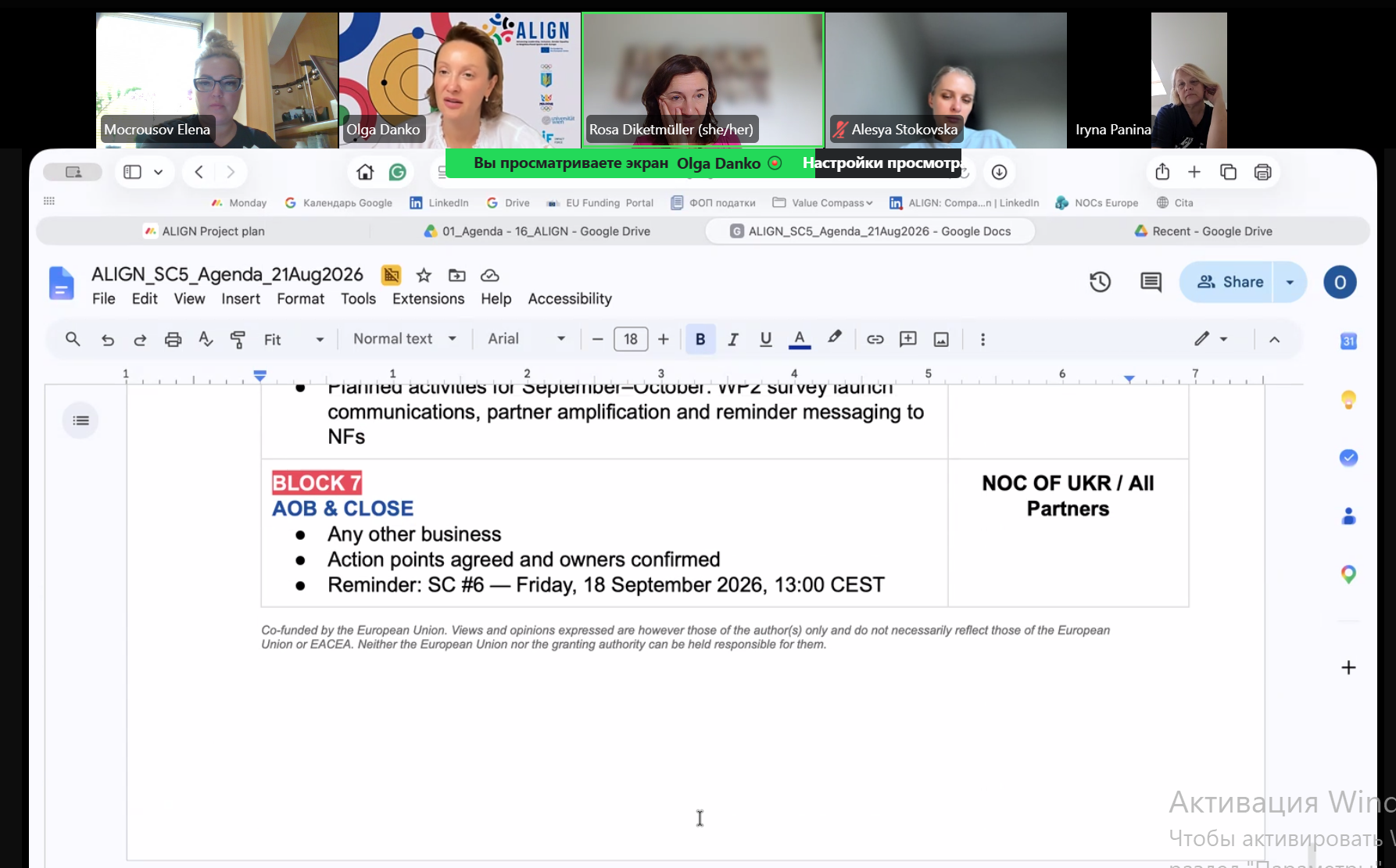
Task: Open Contacts side panel
Action: click(x=1348, y=516)
